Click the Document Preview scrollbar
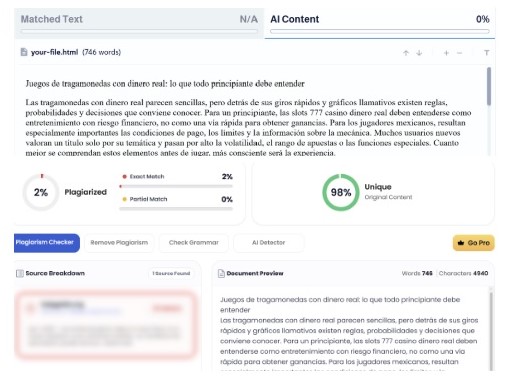 tap(490, 330)
